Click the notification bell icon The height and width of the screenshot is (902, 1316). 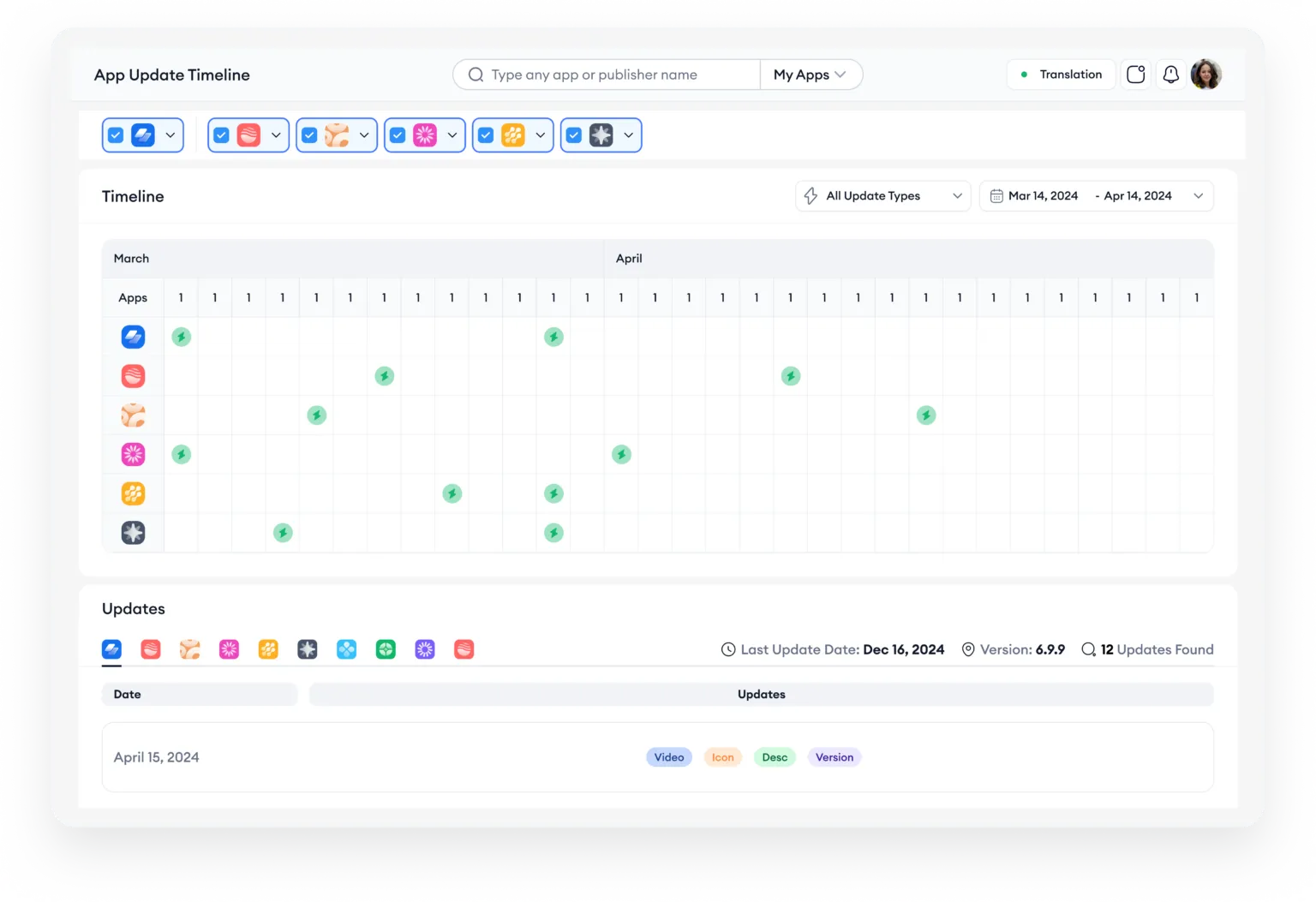tap(1170, 75)
